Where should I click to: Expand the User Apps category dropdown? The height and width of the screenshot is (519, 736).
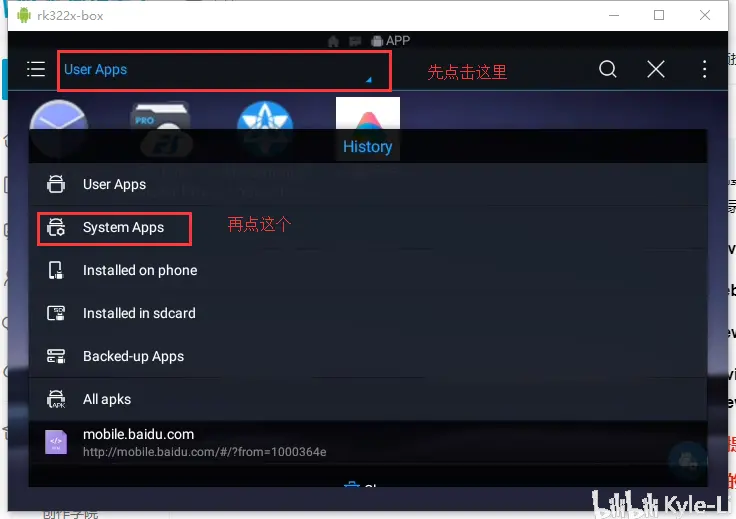pos(224,70)
